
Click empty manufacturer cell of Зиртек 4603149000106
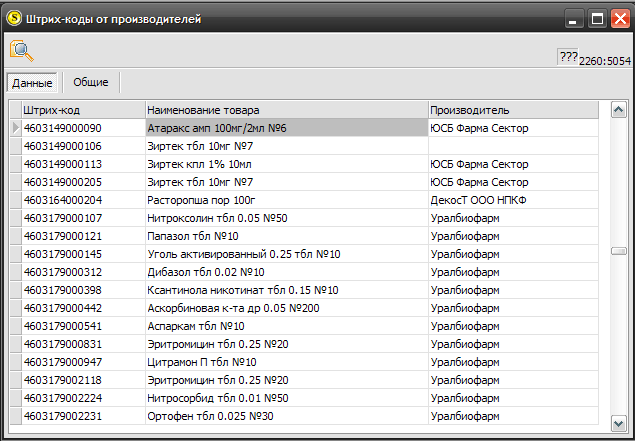pyautogui.click(x=513, y=146)
